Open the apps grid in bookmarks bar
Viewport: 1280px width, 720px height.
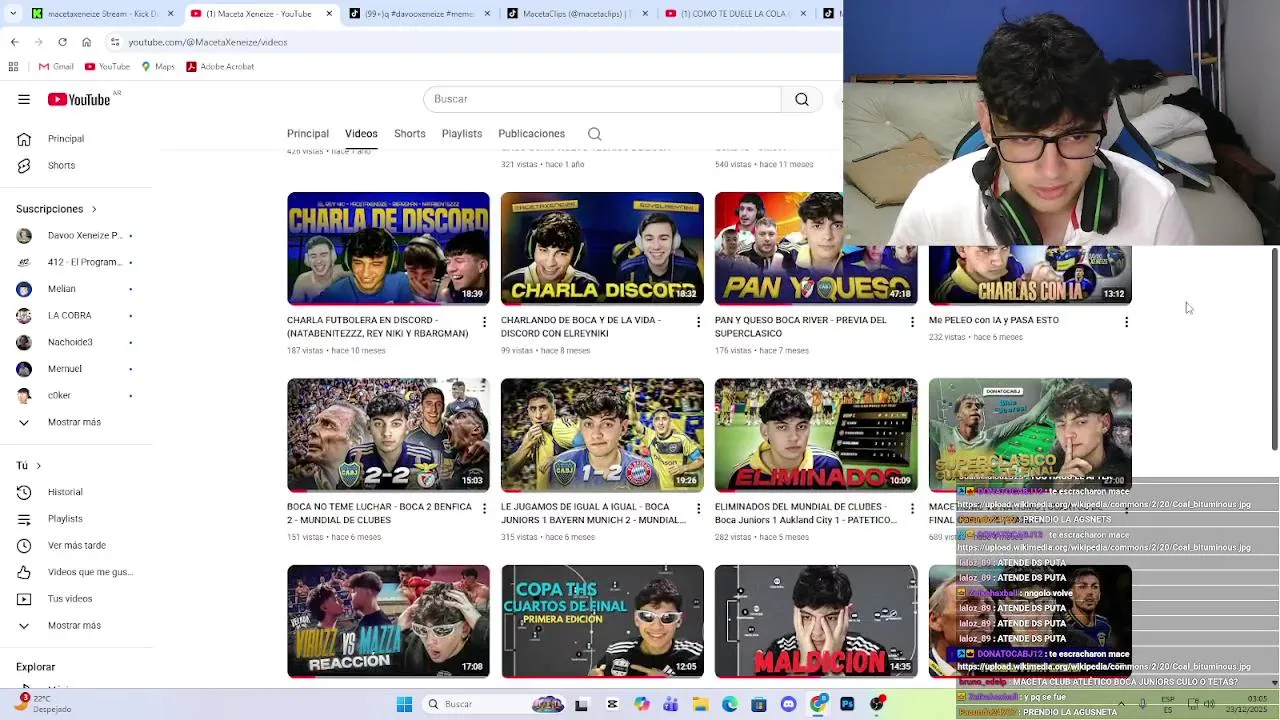(x=13, y=66)
